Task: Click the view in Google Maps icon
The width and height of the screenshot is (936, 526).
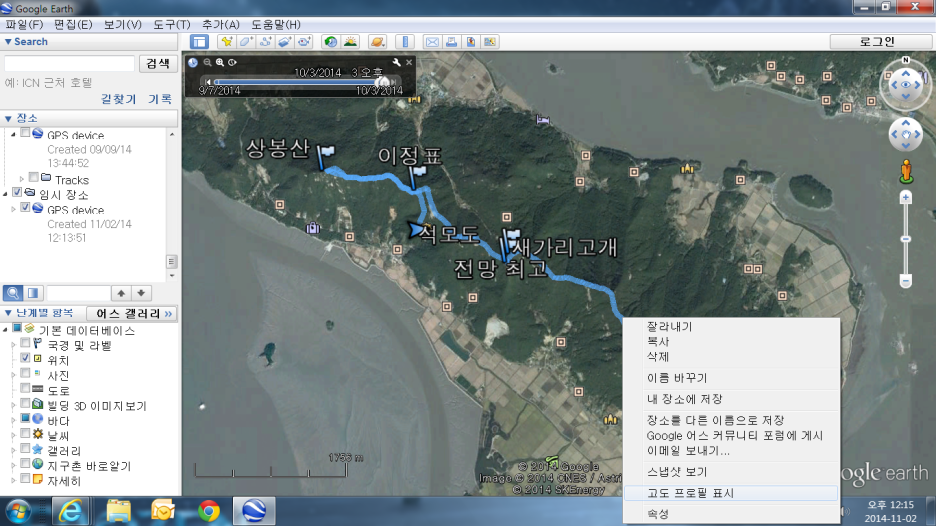Action: [x=490, y=42]
